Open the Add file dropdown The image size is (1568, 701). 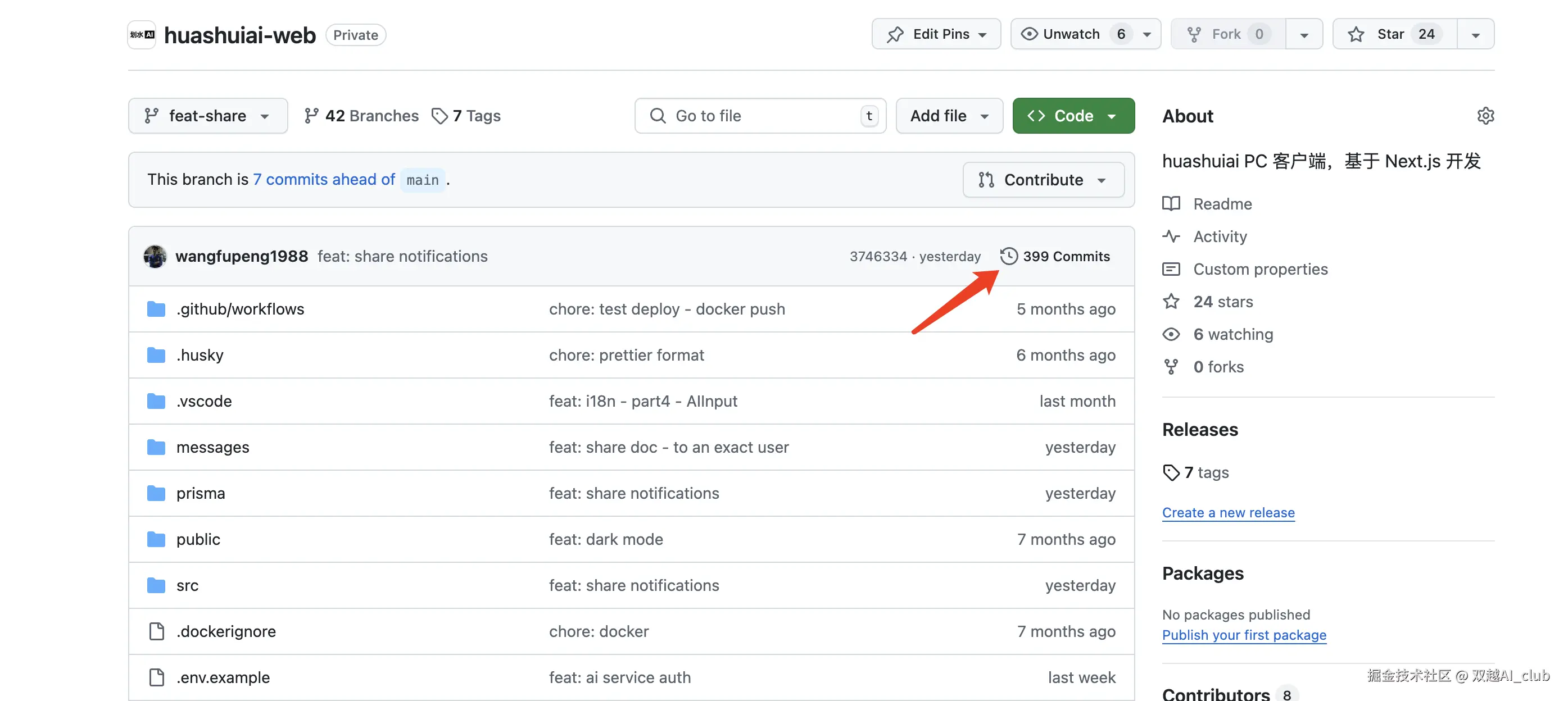(949, 116)
